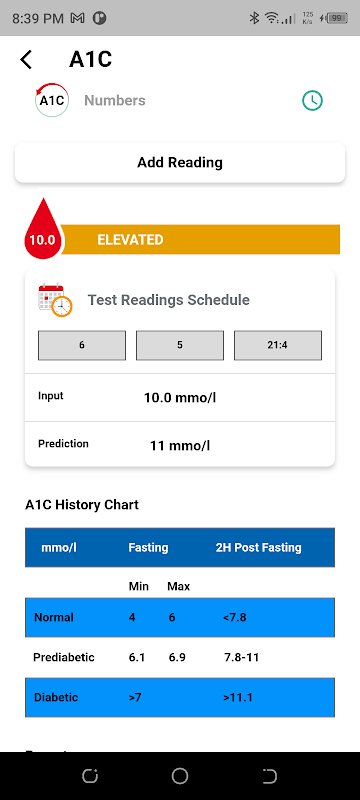Select the schedule box showing 6
360x800 pixels.
click(82, 345)
